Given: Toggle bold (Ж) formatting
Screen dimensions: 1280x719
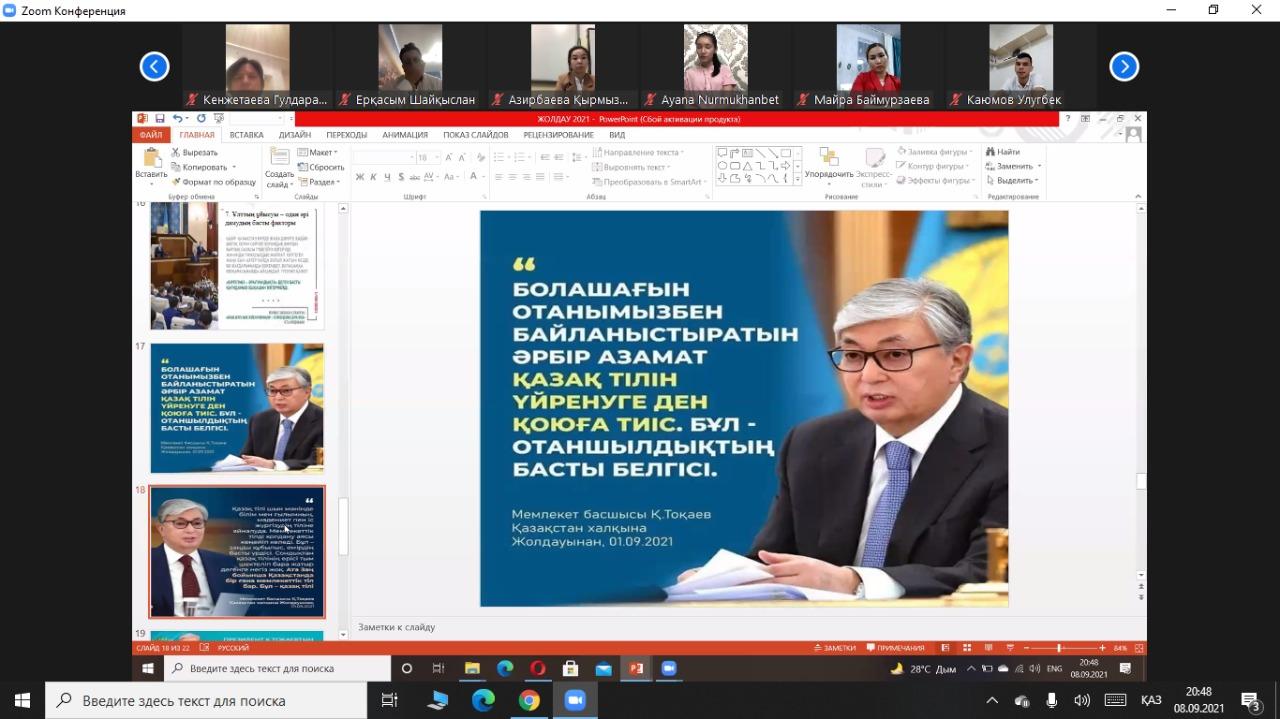Looking at the screenshot, I should 359,178.
